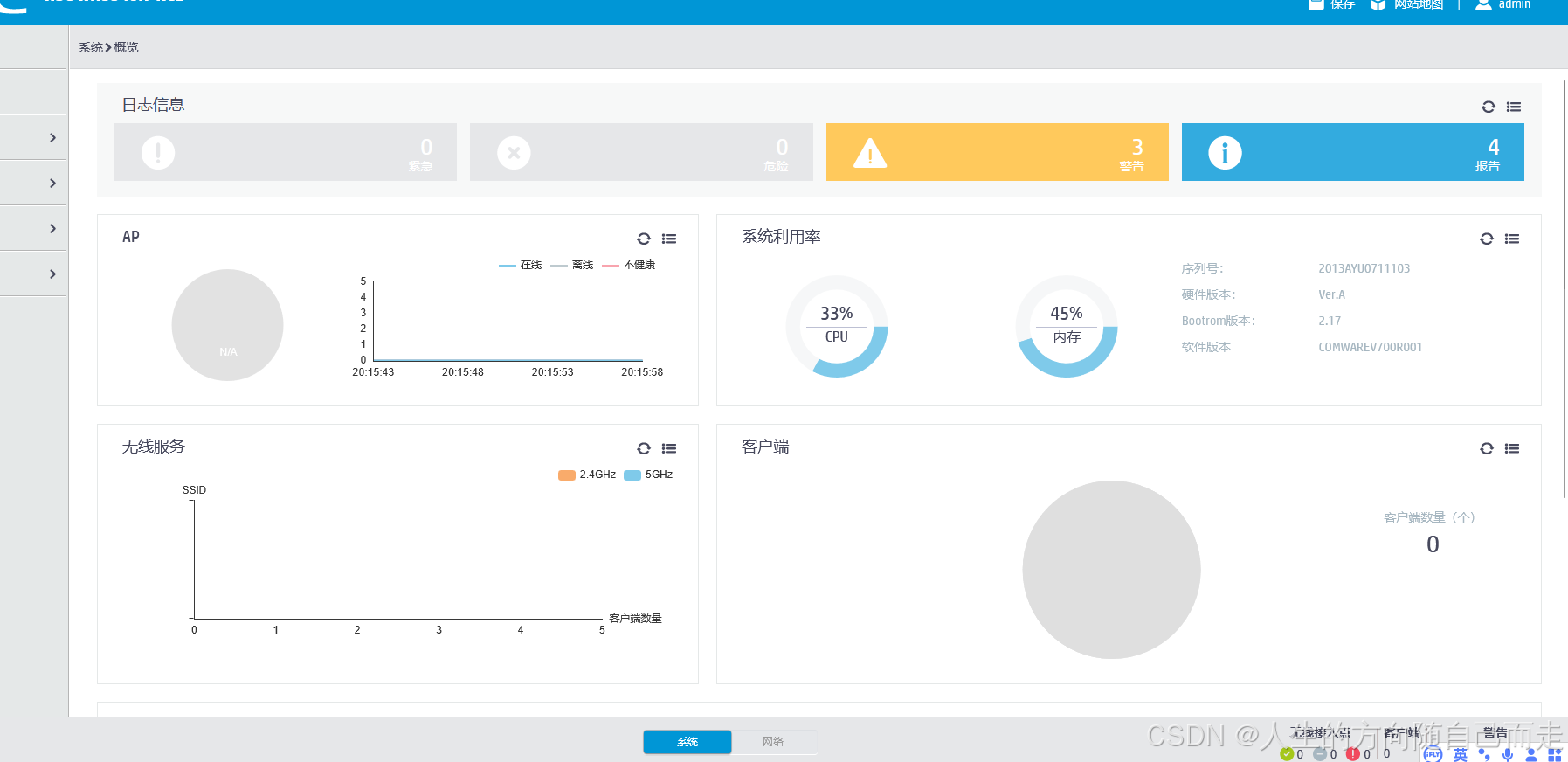Toggle the 2.4GHz legend swatch

point(567,475)
